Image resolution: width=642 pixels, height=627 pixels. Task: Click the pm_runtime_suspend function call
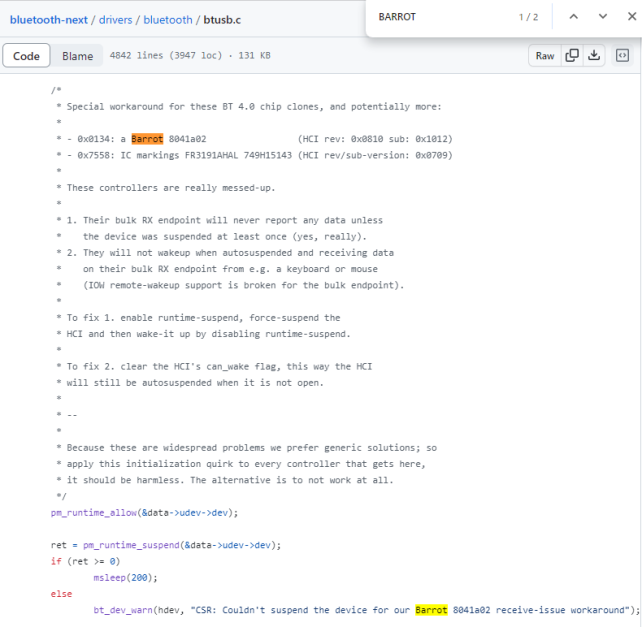131,545
